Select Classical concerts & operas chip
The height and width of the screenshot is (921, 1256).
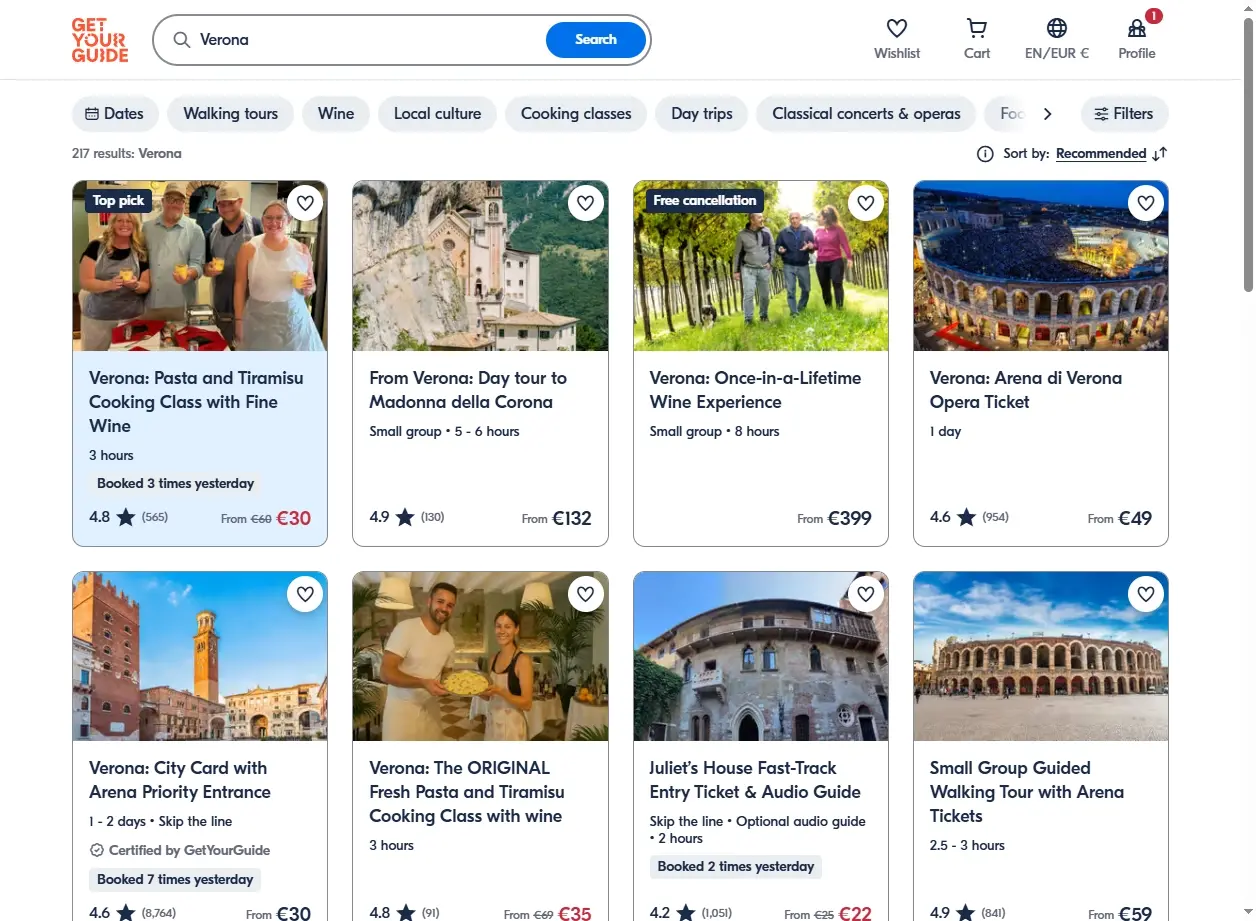tap(866, 114)
